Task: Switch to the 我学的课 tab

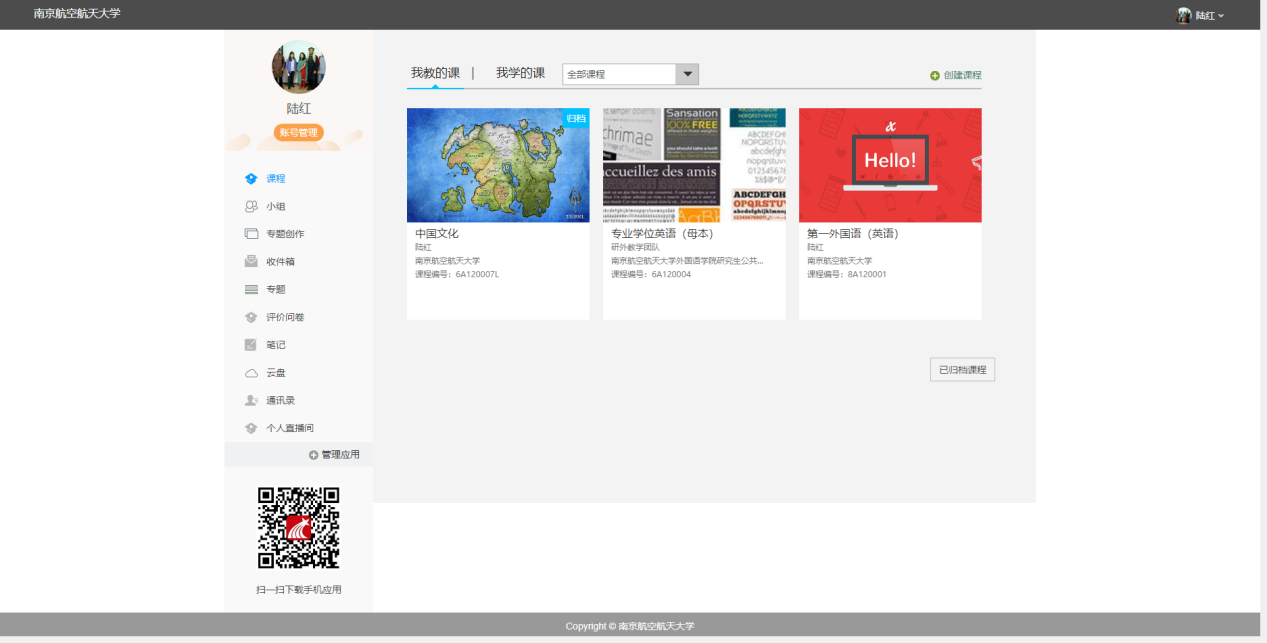Action: pos(520,74)
